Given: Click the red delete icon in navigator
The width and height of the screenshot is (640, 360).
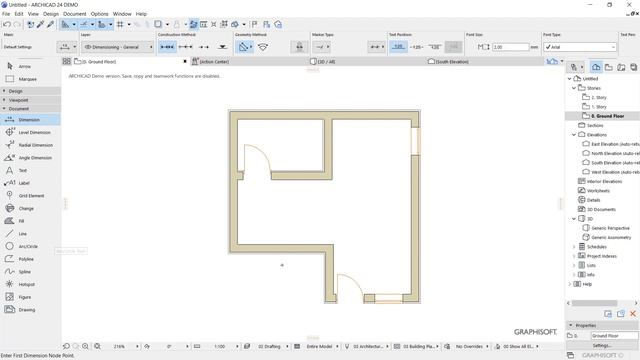Looking at the screenshot, I should coord(633,313).
